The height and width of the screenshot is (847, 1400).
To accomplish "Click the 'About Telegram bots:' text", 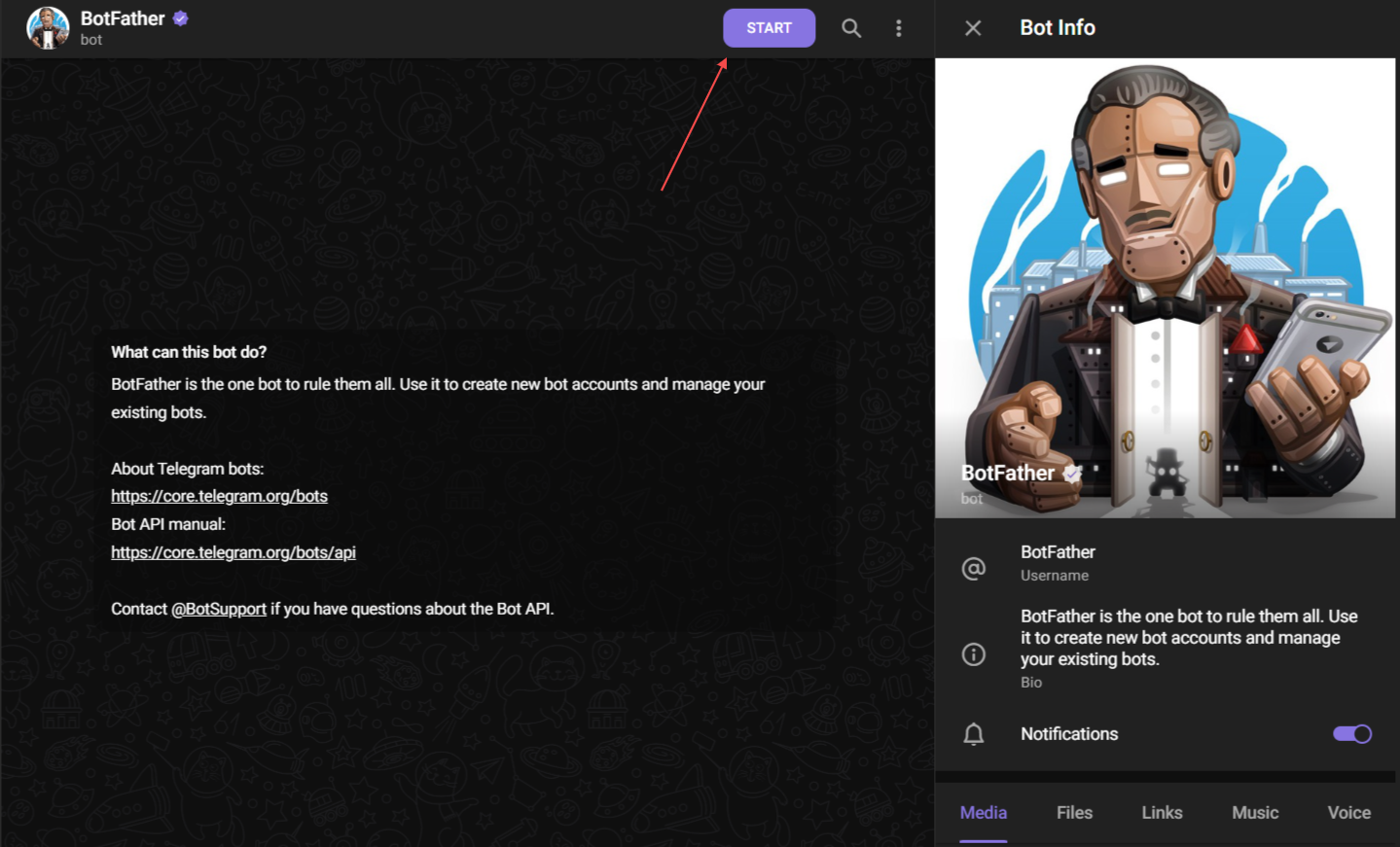I will pyautogui.click(x=187, y=469).
